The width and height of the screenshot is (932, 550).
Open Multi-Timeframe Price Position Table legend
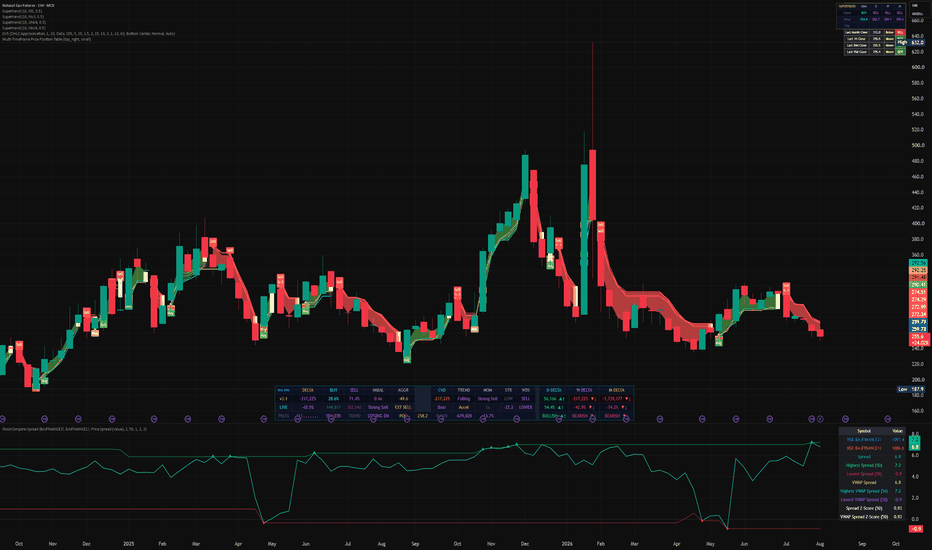[x=46, y=39]
